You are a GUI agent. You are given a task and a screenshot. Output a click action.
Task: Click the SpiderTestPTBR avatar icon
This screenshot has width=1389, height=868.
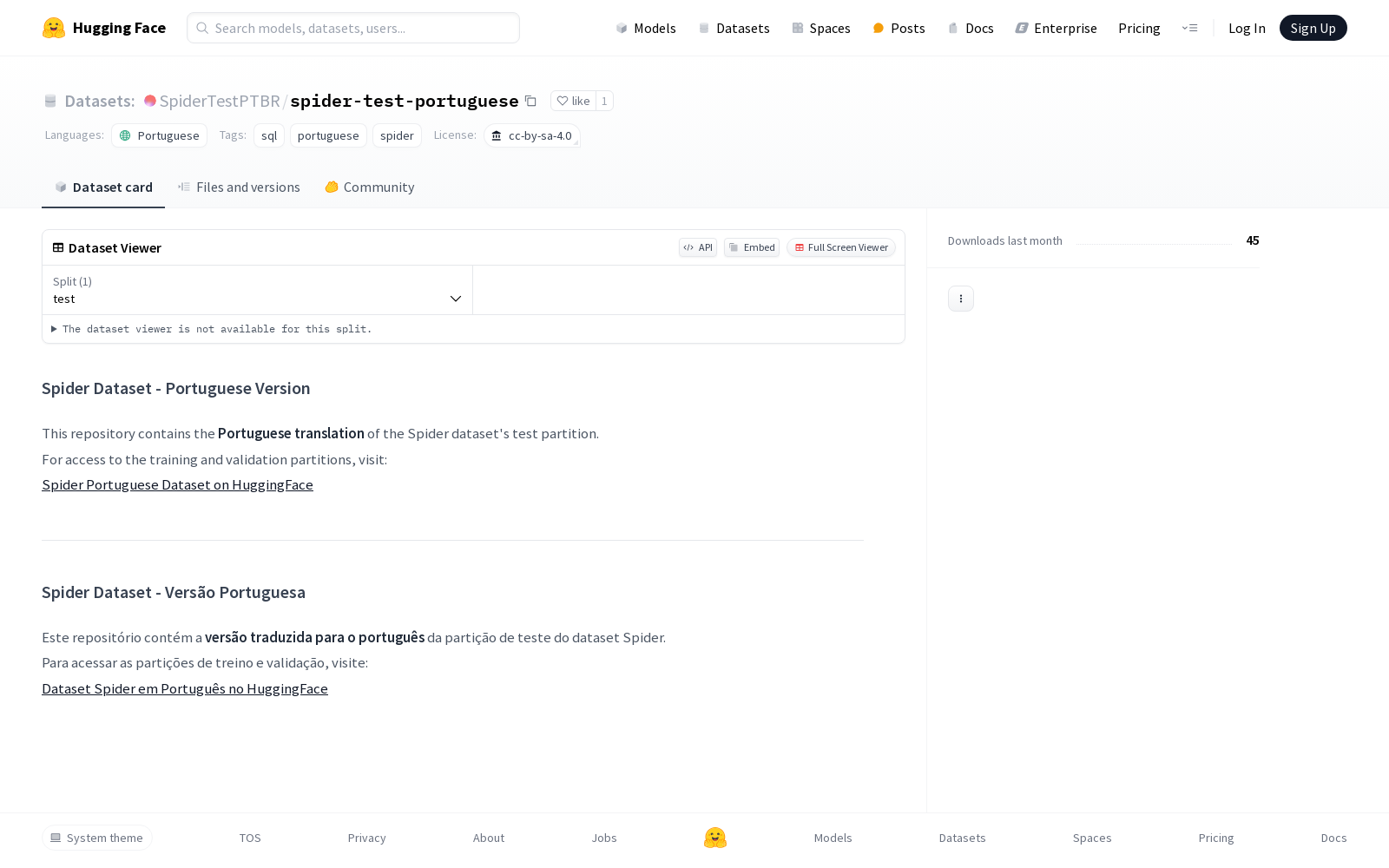coord(150,101)
